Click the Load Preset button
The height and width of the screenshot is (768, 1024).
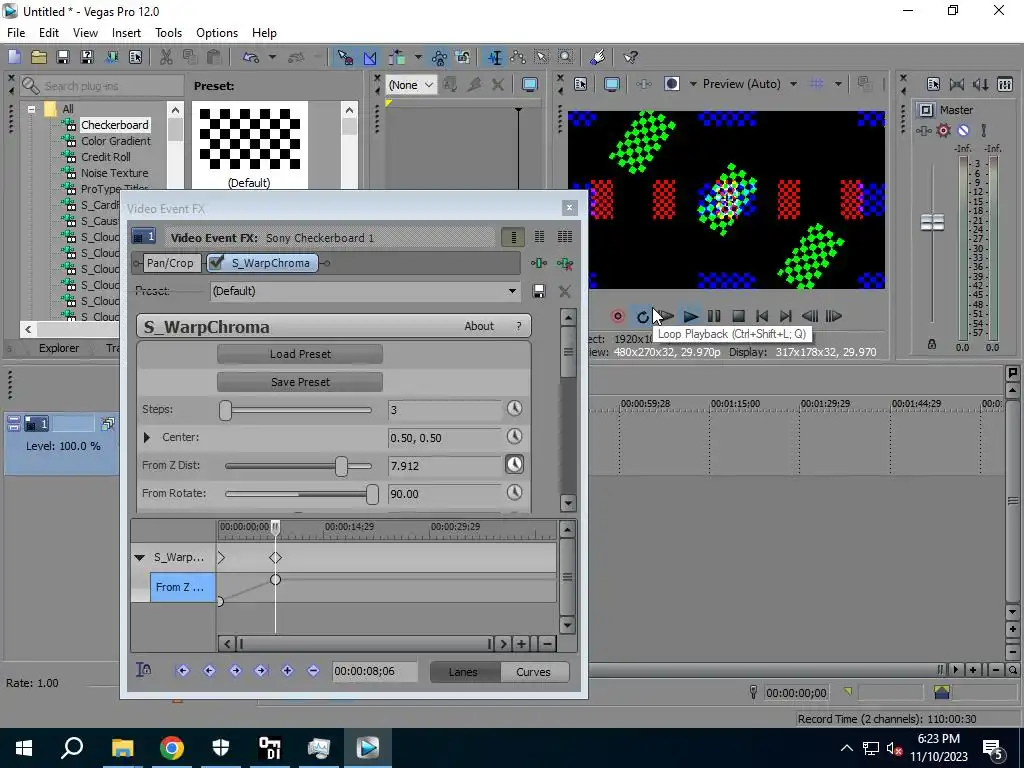point(300,354)
